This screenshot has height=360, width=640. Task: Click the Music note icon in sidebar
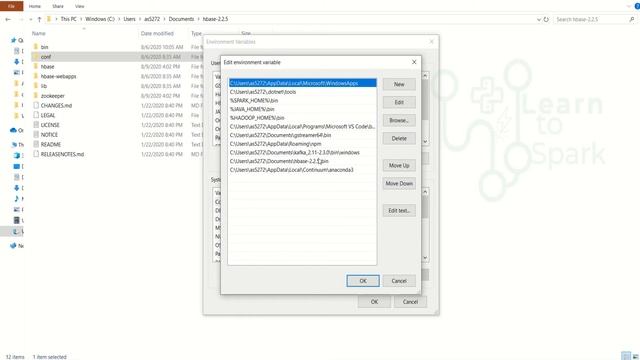(16, 198)
